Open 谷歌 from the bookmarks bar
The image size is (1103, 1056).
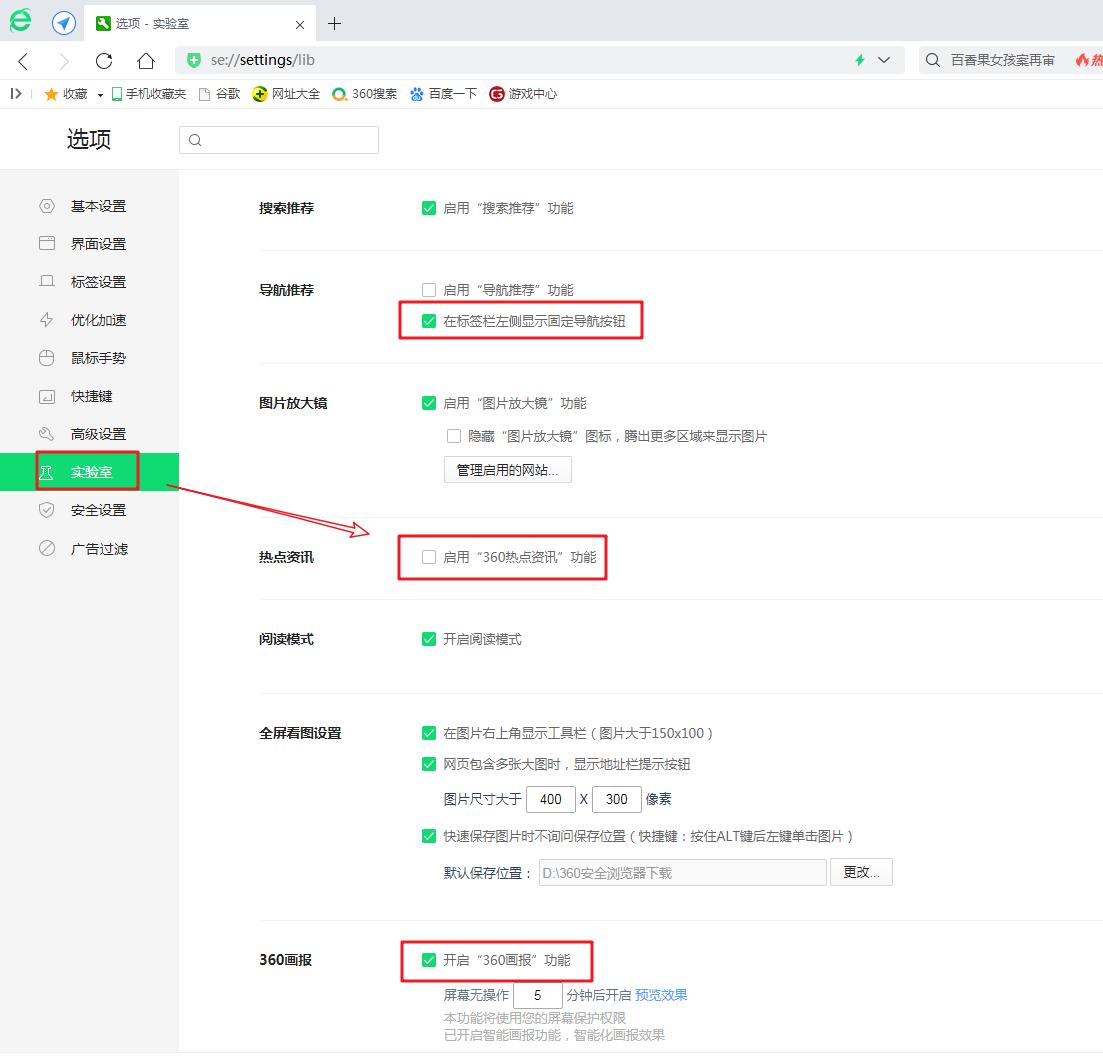[x=219, y=94]
